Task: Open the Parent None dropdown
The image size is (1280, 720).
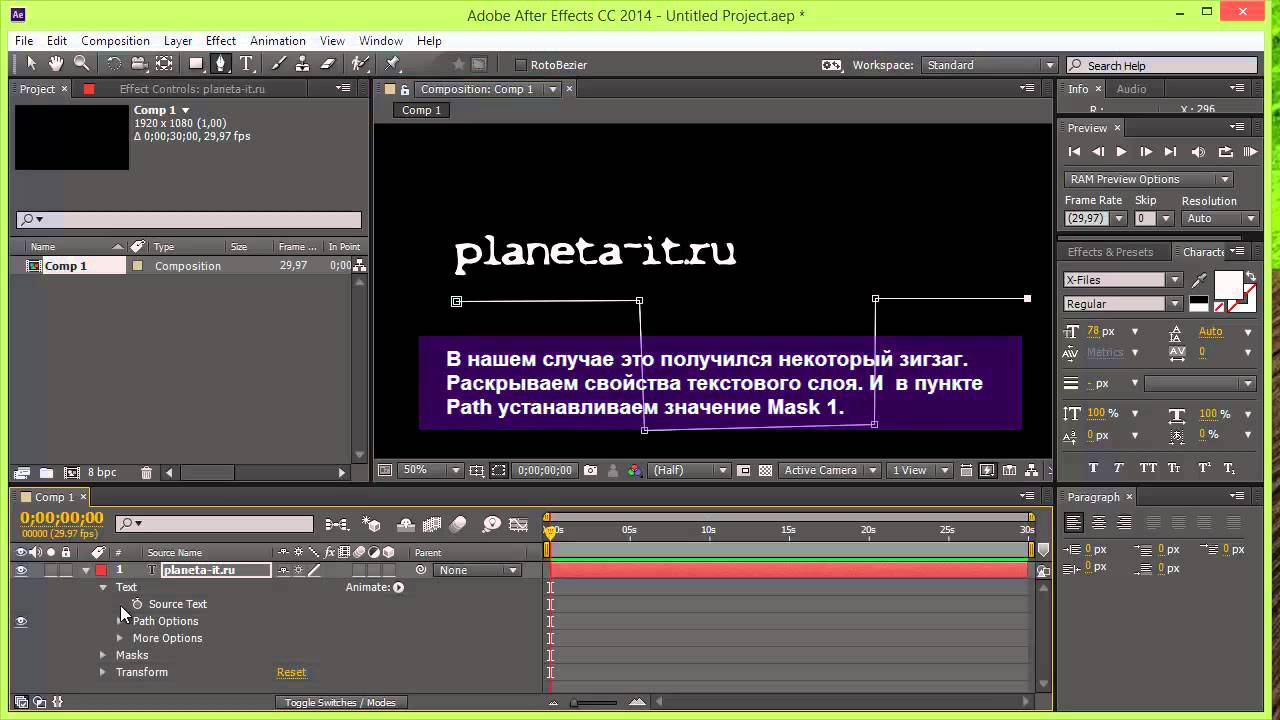Action: [477, 570]
